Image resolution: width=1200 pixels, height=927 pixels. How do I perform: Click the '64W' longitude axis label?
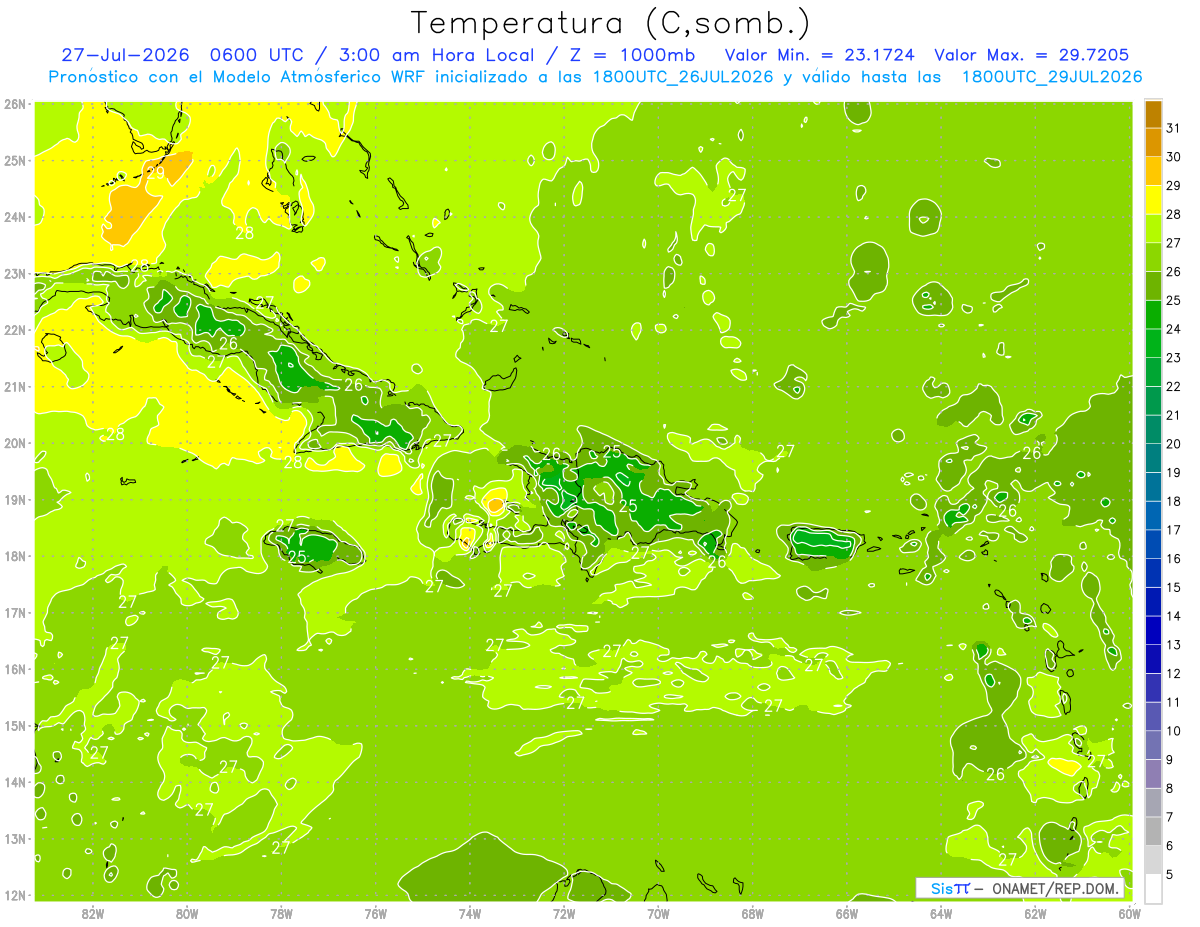pos(941,913)
